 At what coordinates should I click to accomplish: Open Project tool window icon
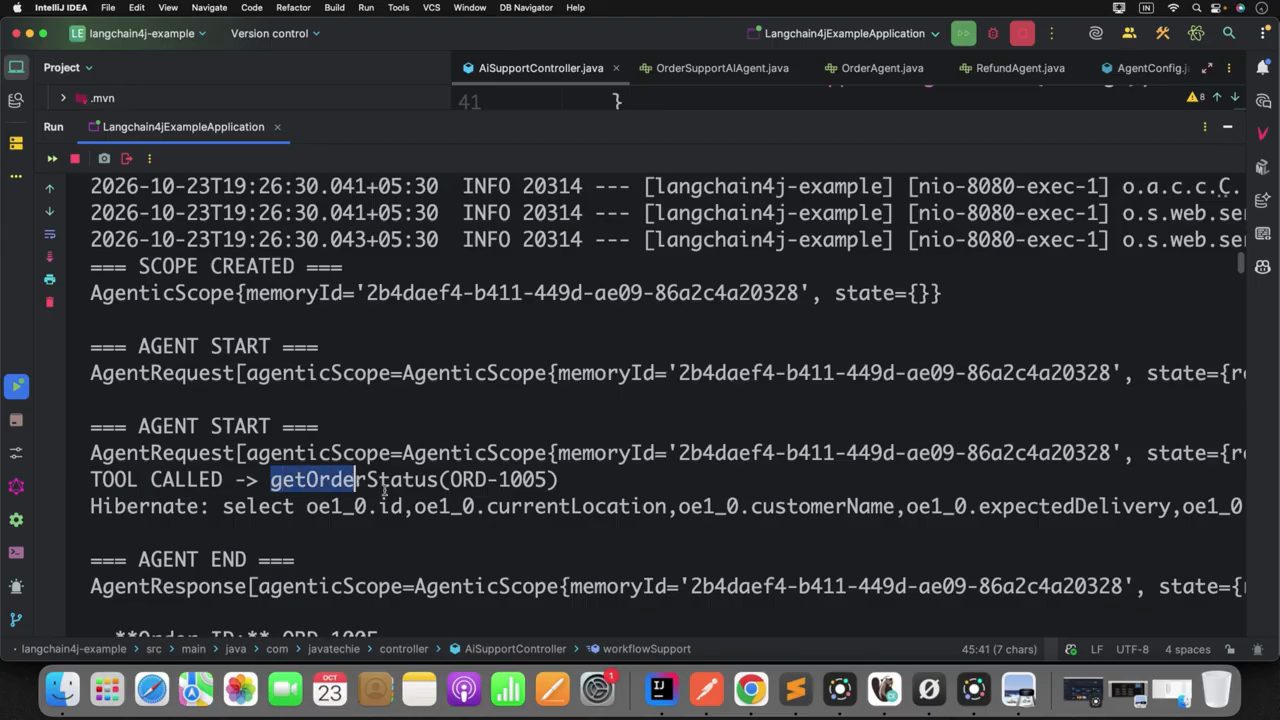[16, 68]
